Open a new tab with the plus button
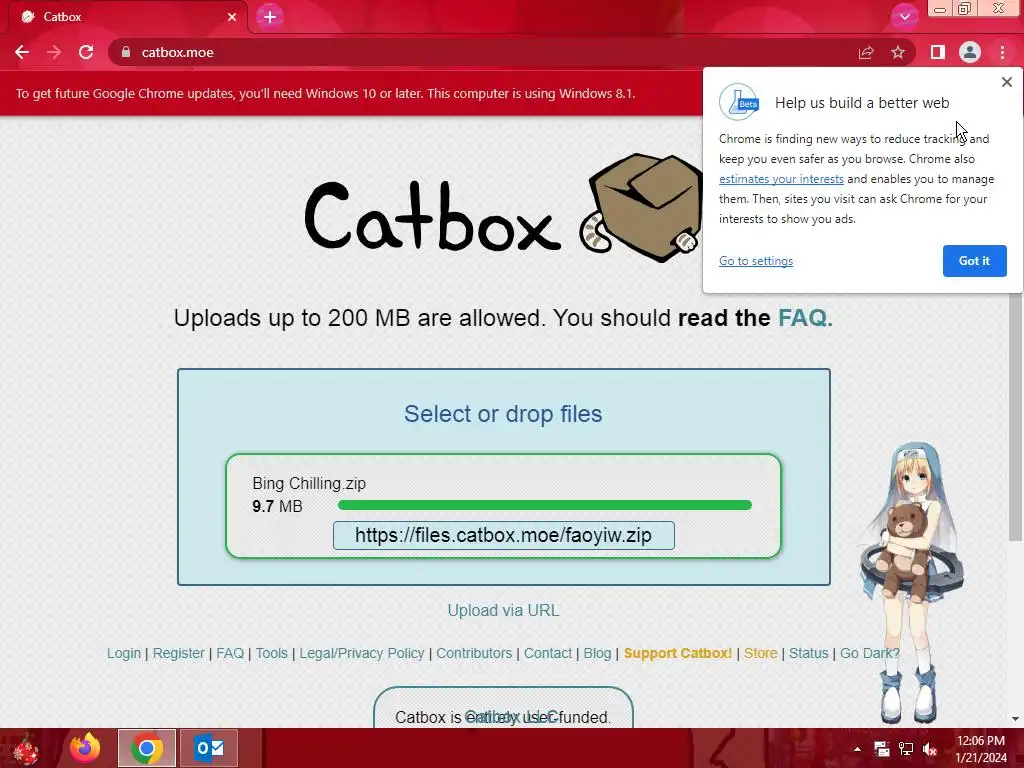1024x768 pixels. 270,16
